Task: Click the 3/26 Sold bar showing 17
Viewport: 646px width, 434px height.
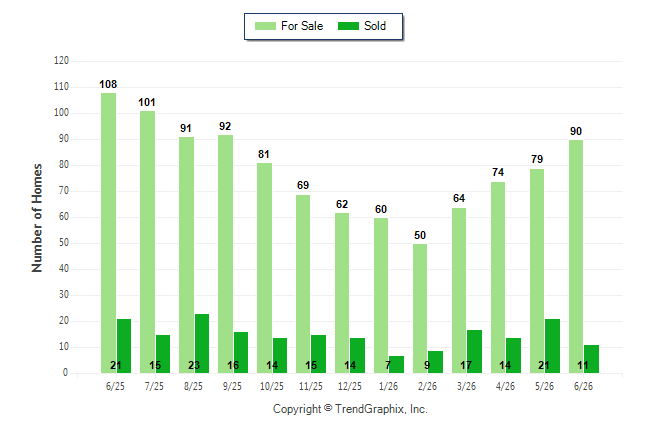Action: tap(475, 351)
